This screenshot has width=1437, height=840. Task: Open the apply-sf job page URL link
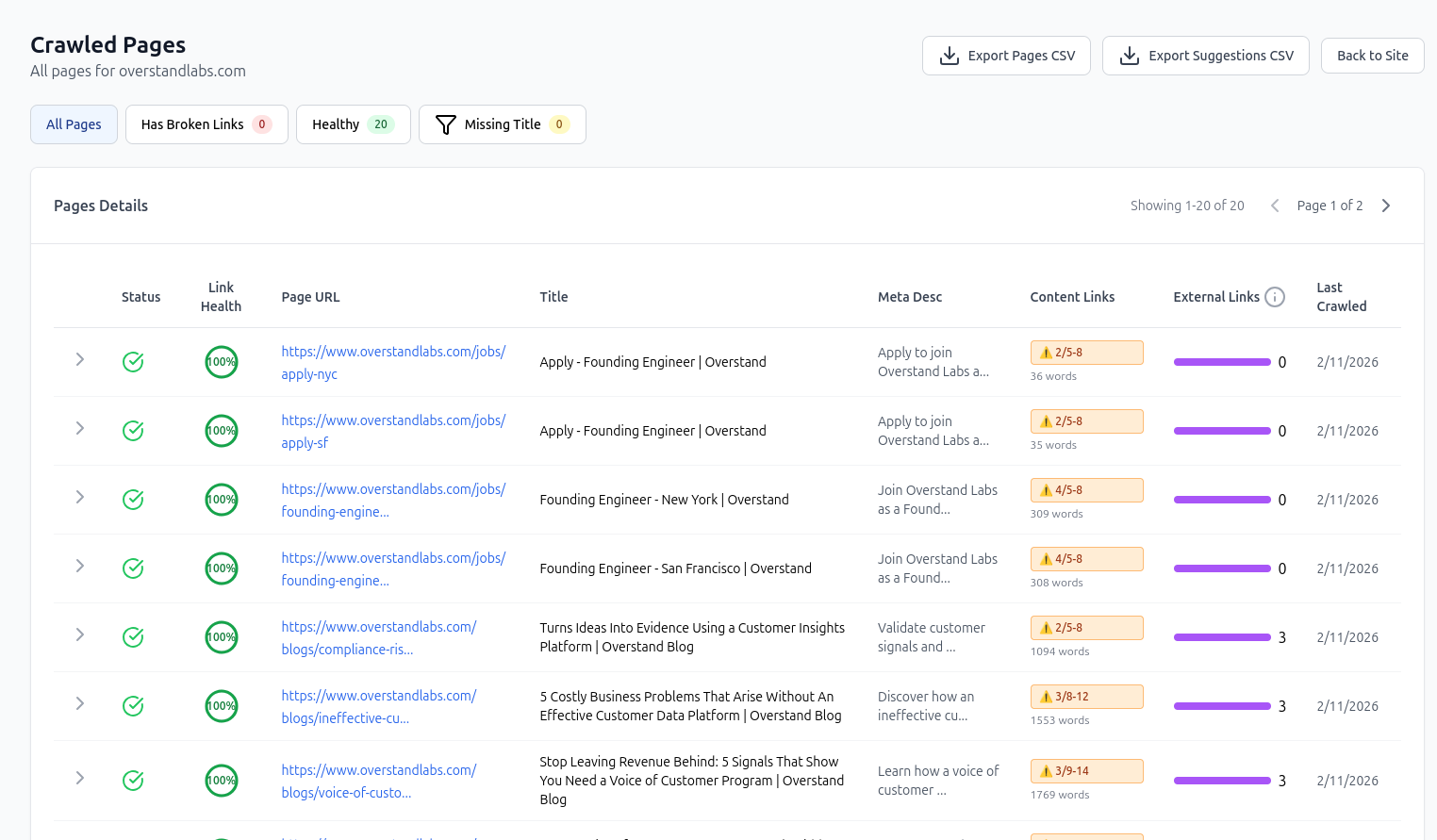[x=393, y=431]
